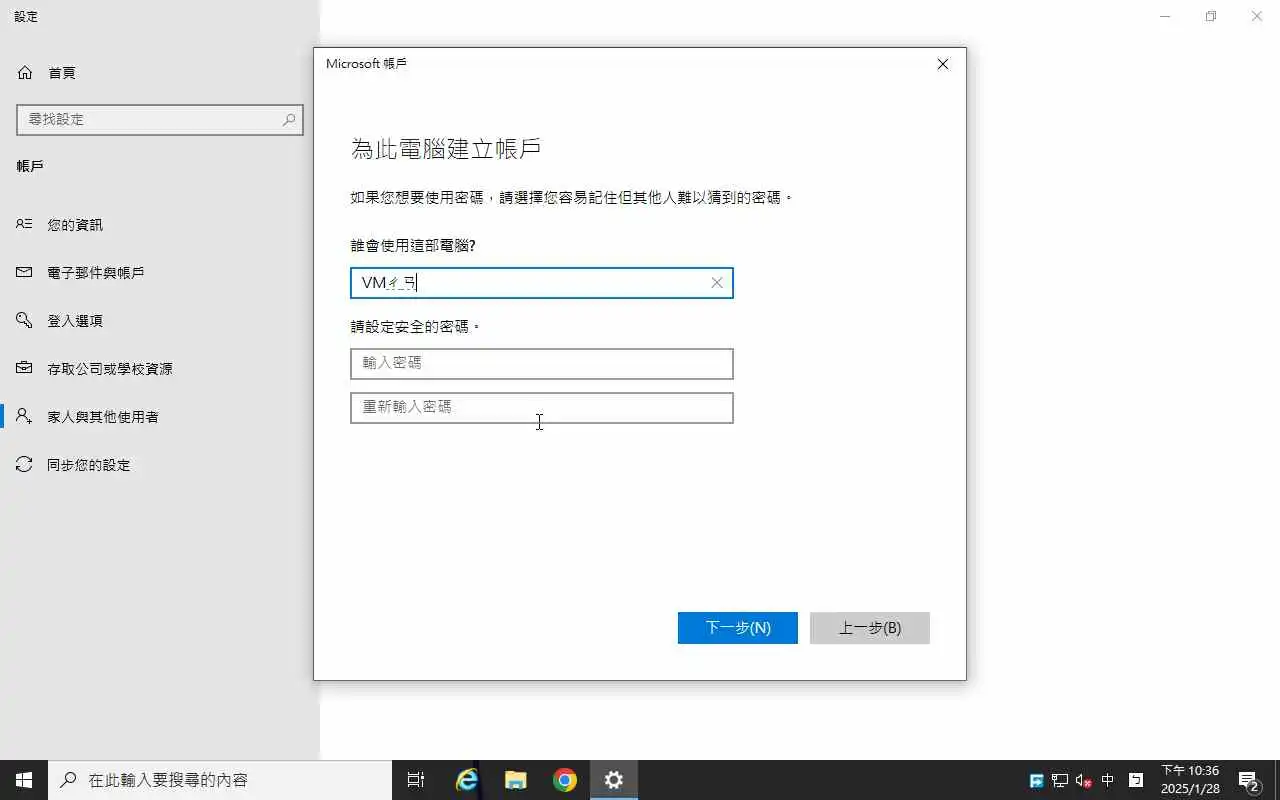Image resolution: width=1280 pixels, height=800 pixels.
Task: Click the Settings gear on the taskbar
Action: point(613,780)
